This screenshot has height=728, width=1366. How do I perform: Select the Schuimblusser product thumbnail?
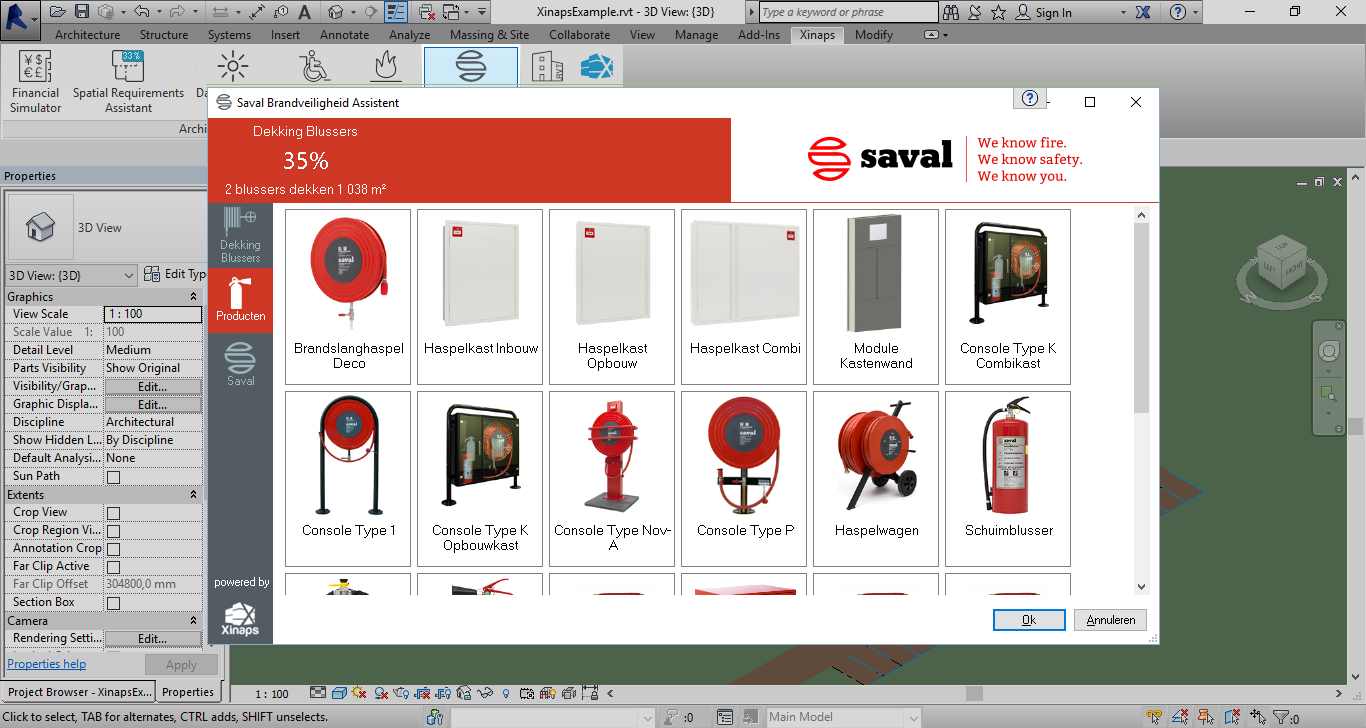(x=1008, y=479)
